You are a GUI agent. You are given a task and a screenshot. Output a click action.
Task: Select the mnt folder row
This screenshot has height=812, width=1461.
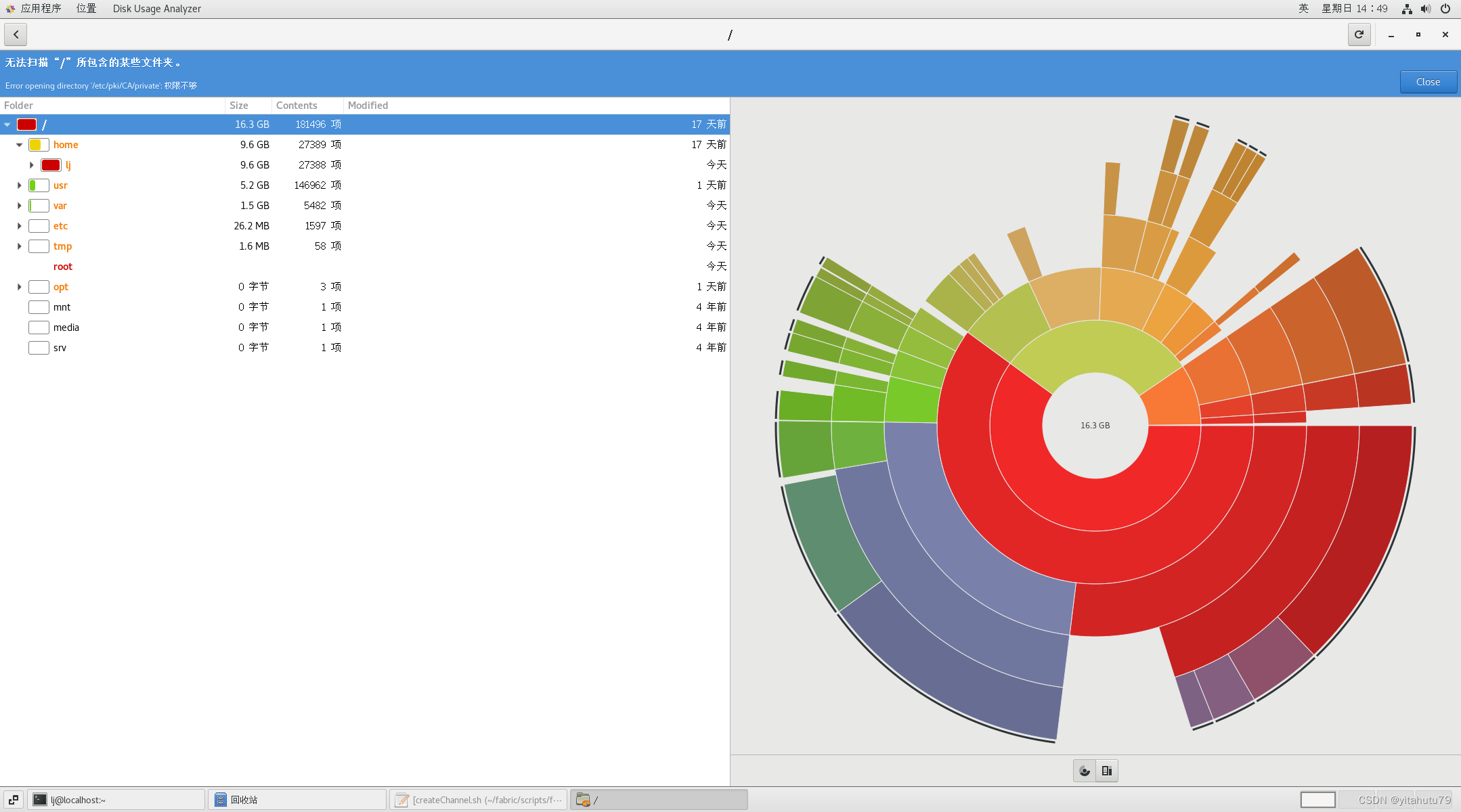click(364, 307)
